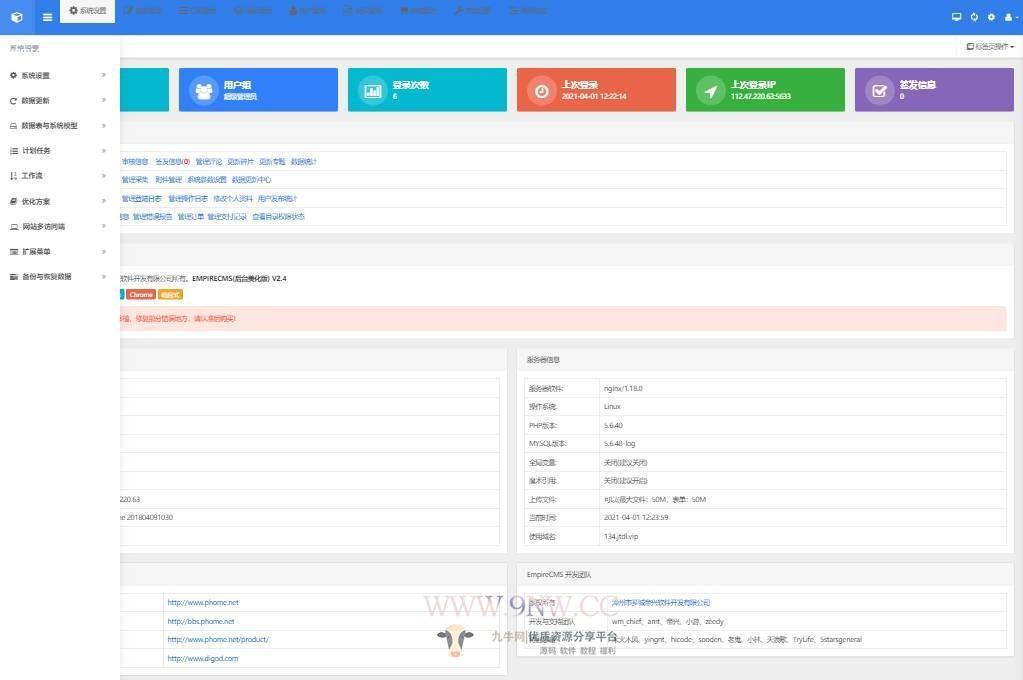The height and width of the screenshot is (680, 1023).
Task: Select the 134.jtdl.vip domain value
Action: point(621,537)
